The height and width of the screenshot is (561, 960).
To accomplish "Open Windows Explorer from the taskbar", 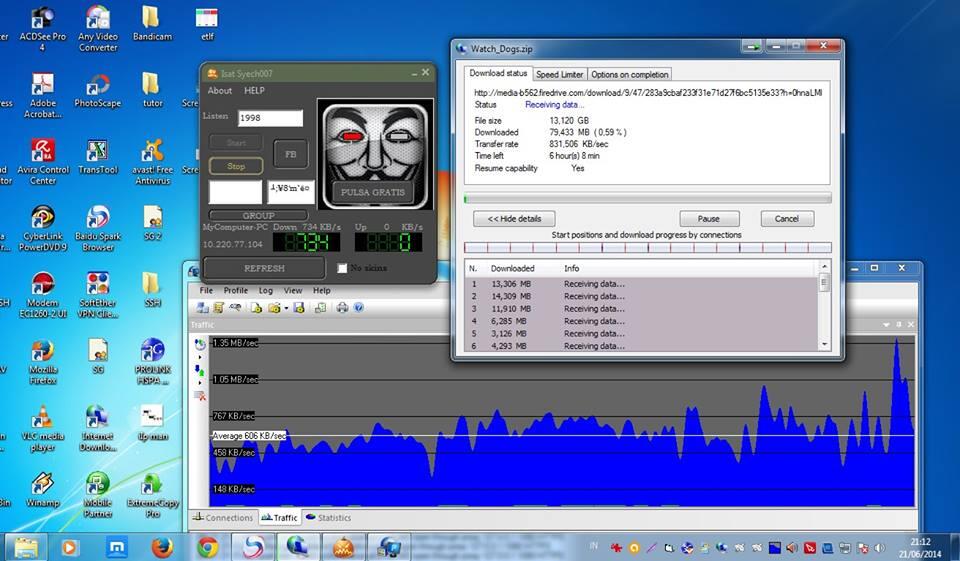I will (x=26, y=547).
